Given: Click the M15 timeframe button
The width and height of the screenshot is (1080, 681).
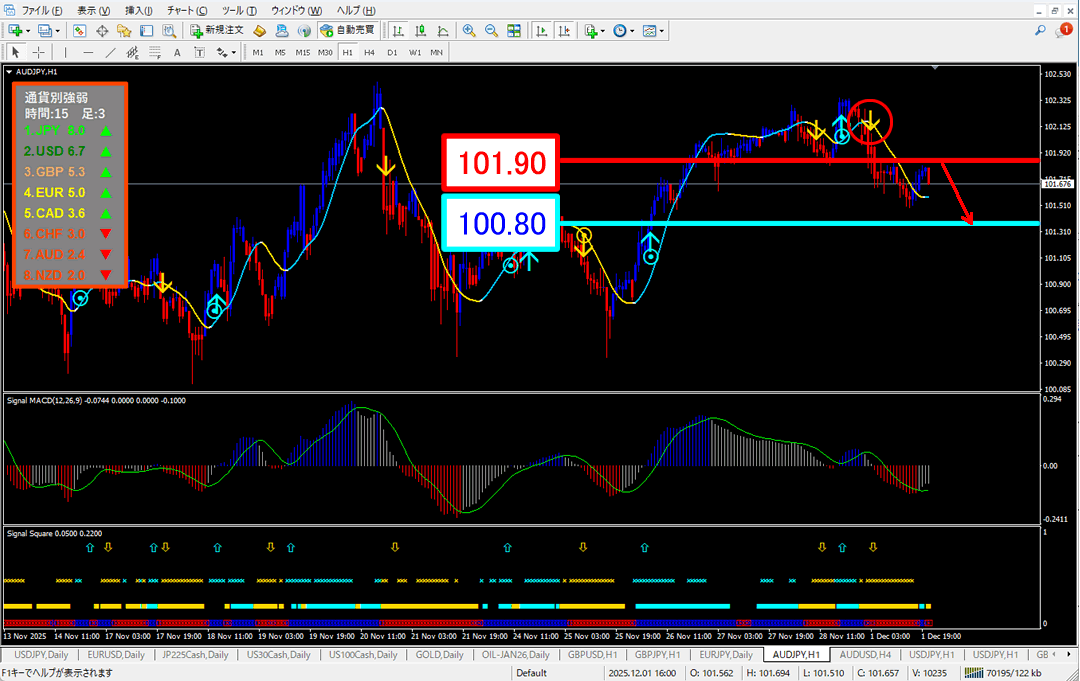Looking at the screenshot, I should [x=302, y=52].
